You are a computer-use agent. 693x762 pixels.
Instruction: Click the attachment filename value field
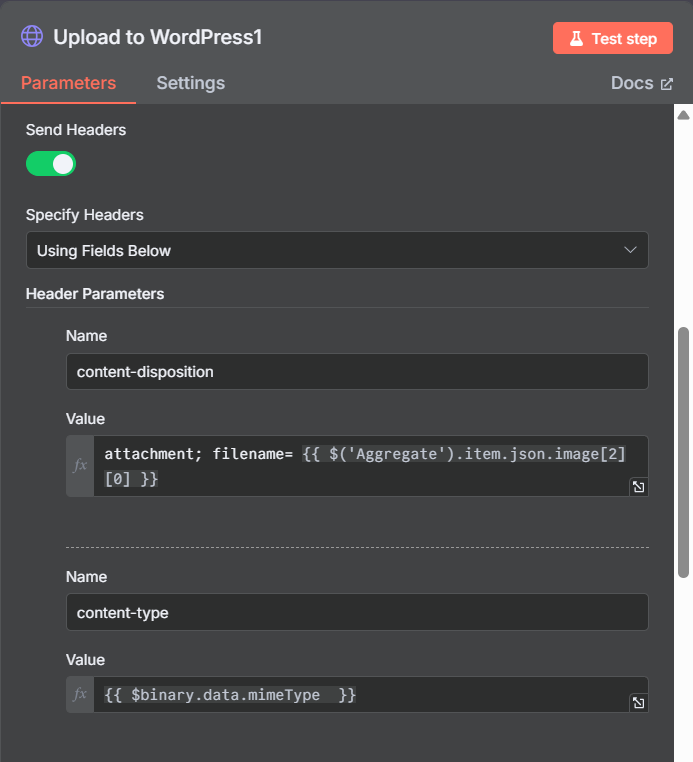(x=361, y=466)
